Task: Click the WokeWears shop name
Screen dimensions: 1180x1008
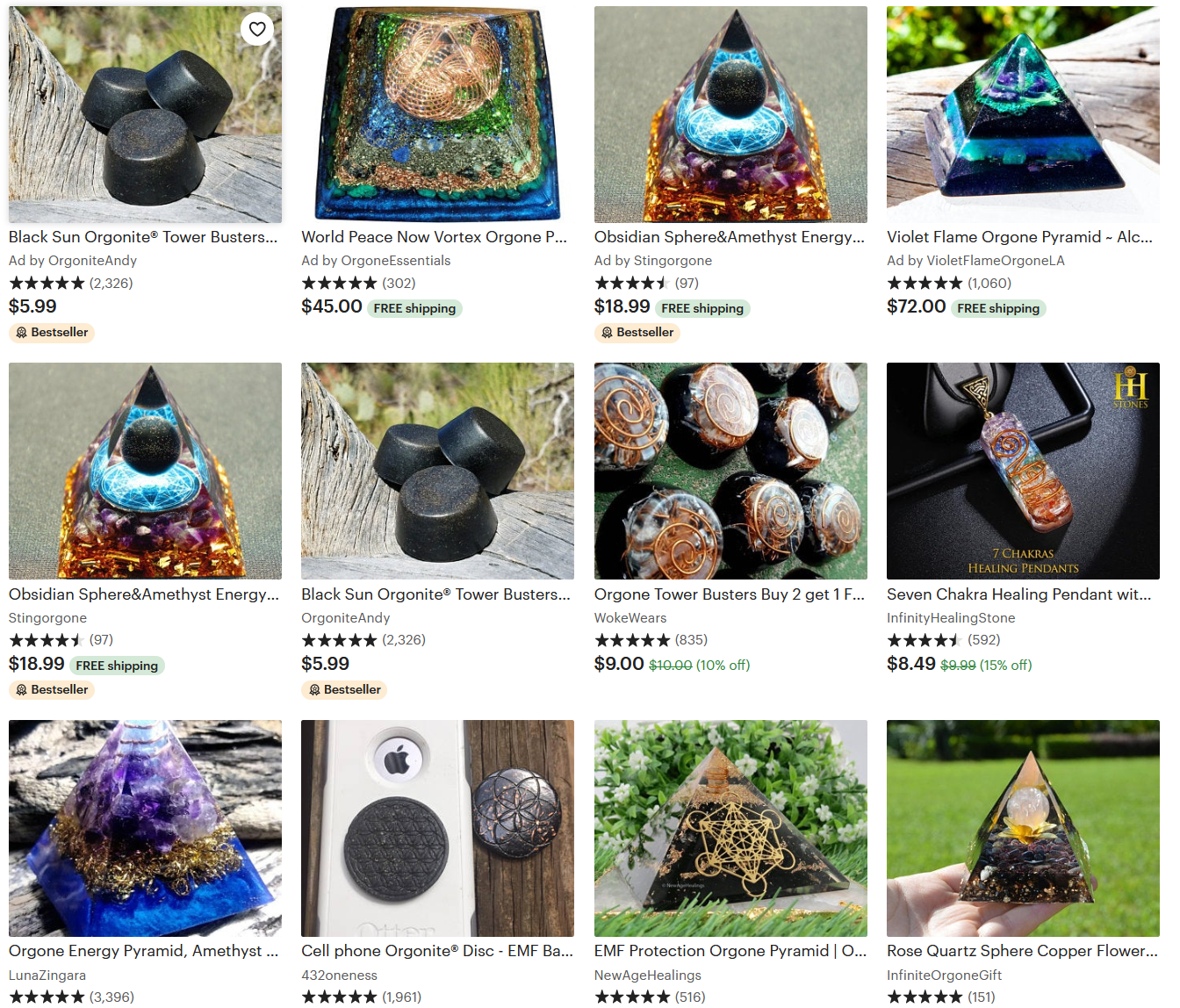Action: tap(630, 618)
